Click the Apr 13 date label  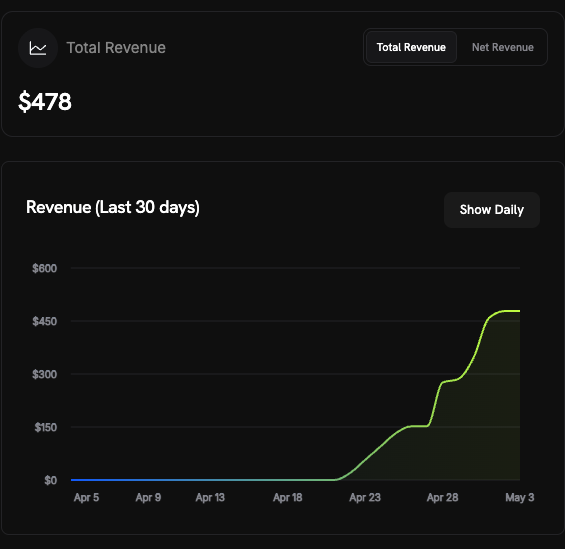(210, 497)
